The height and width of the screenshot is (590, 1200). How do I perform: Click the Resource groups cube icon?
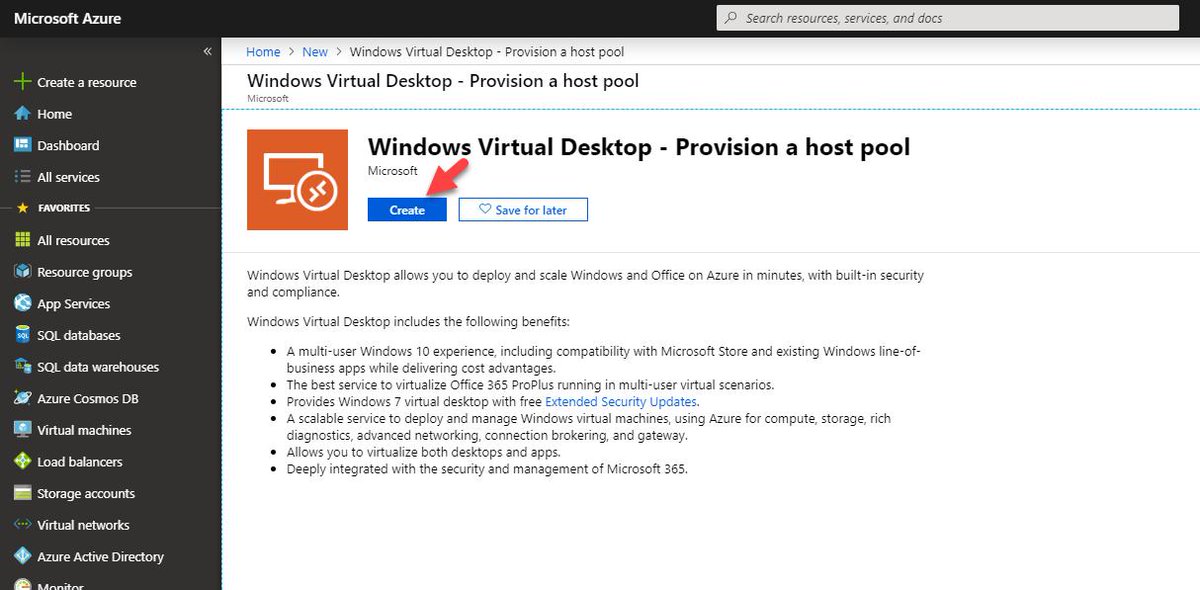(x=22, y=272)
